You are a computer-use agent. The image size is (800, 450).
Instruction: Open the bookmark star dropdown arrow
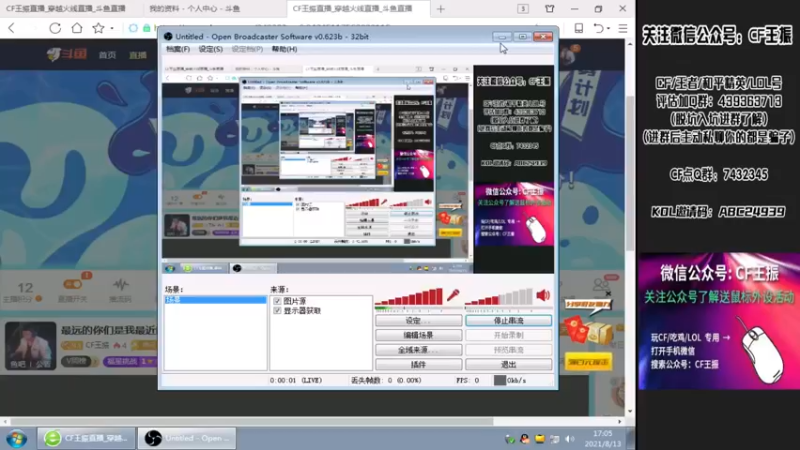(112, 29)
